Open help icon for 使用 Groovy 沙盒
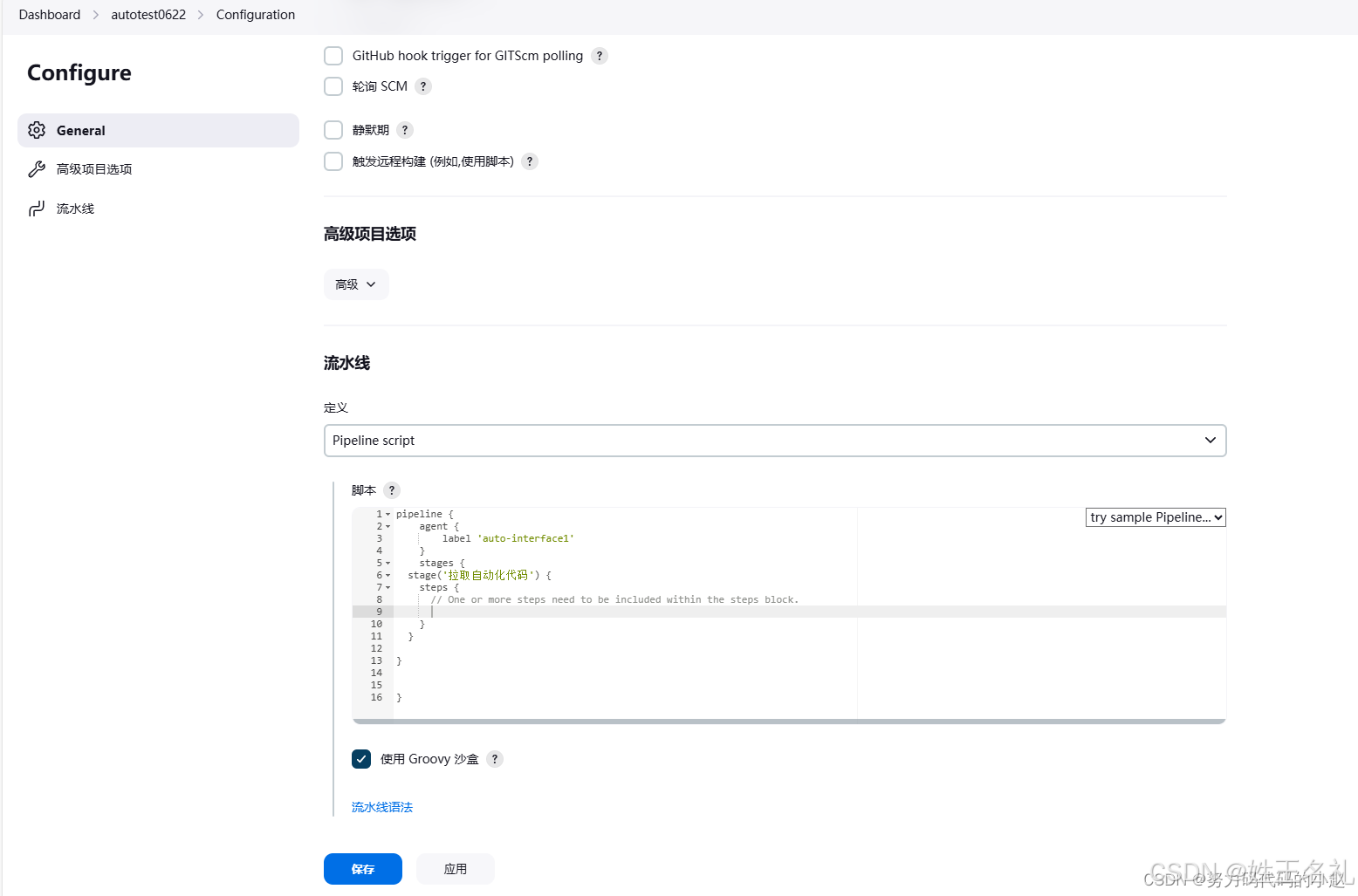This screenshot has height=896, width=1358. [495, 759]
